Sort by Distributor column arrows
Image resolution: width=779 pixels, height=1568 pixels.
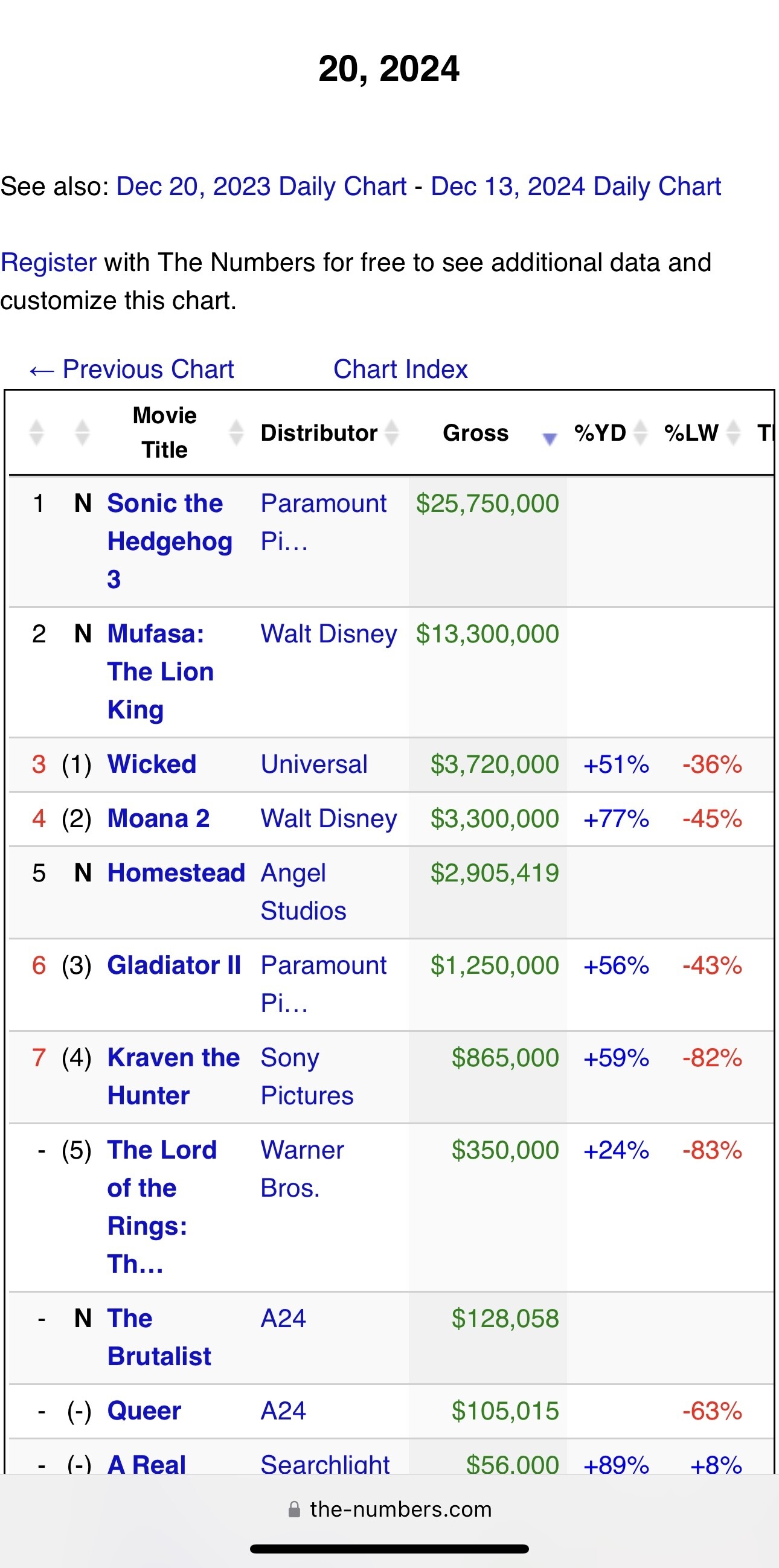point(393,432)
